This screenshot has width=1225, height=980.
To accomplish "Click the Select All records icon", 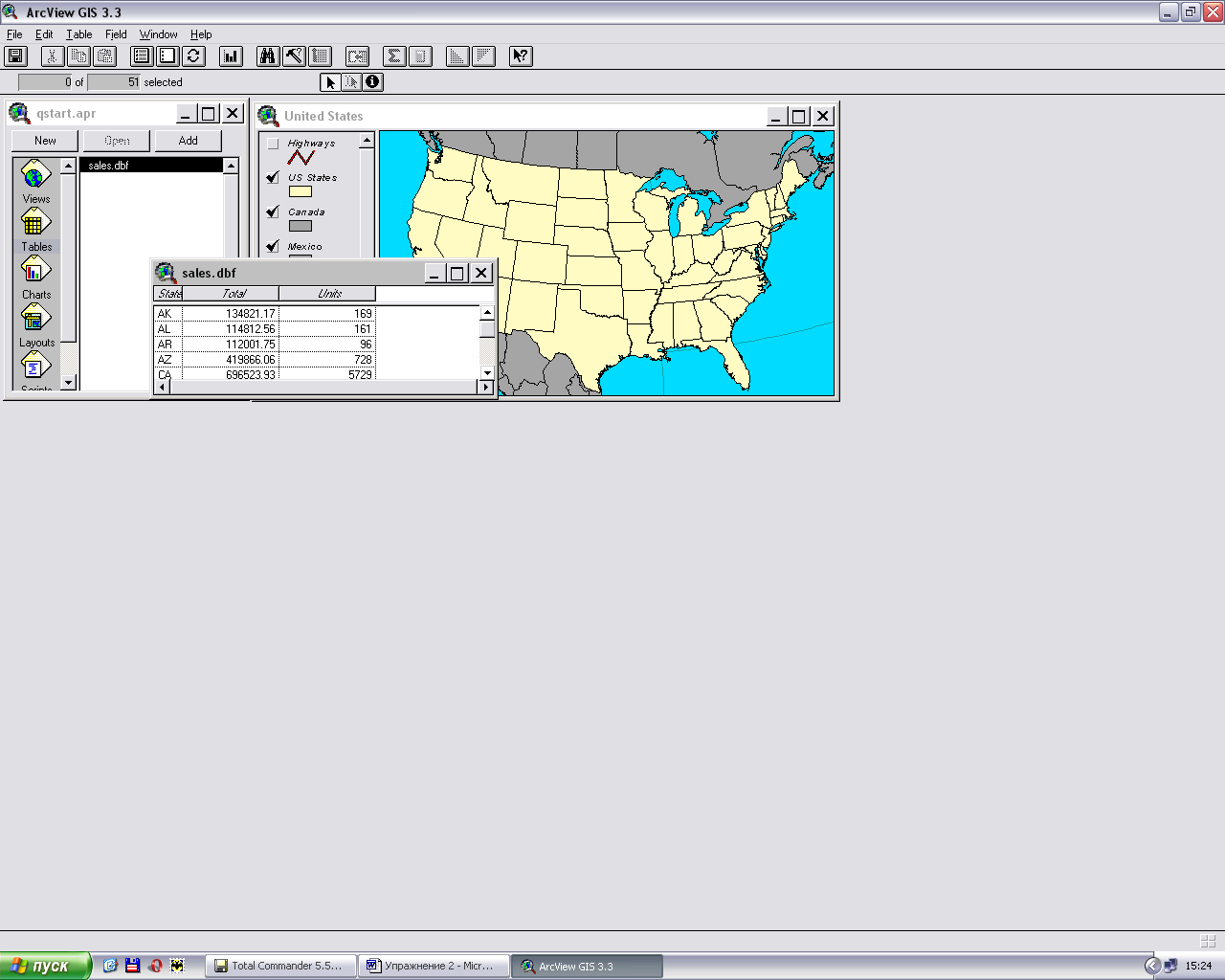I will [x=142, y=56].
